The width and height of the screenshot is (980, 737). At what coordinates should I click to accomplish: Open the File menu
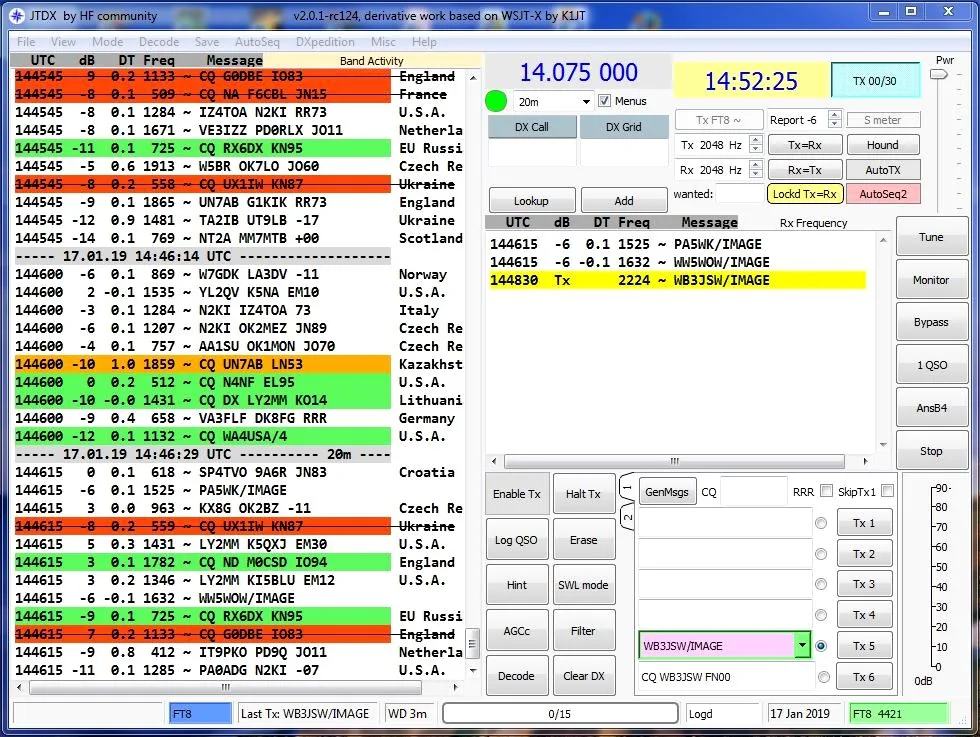(x=26, y=42)
